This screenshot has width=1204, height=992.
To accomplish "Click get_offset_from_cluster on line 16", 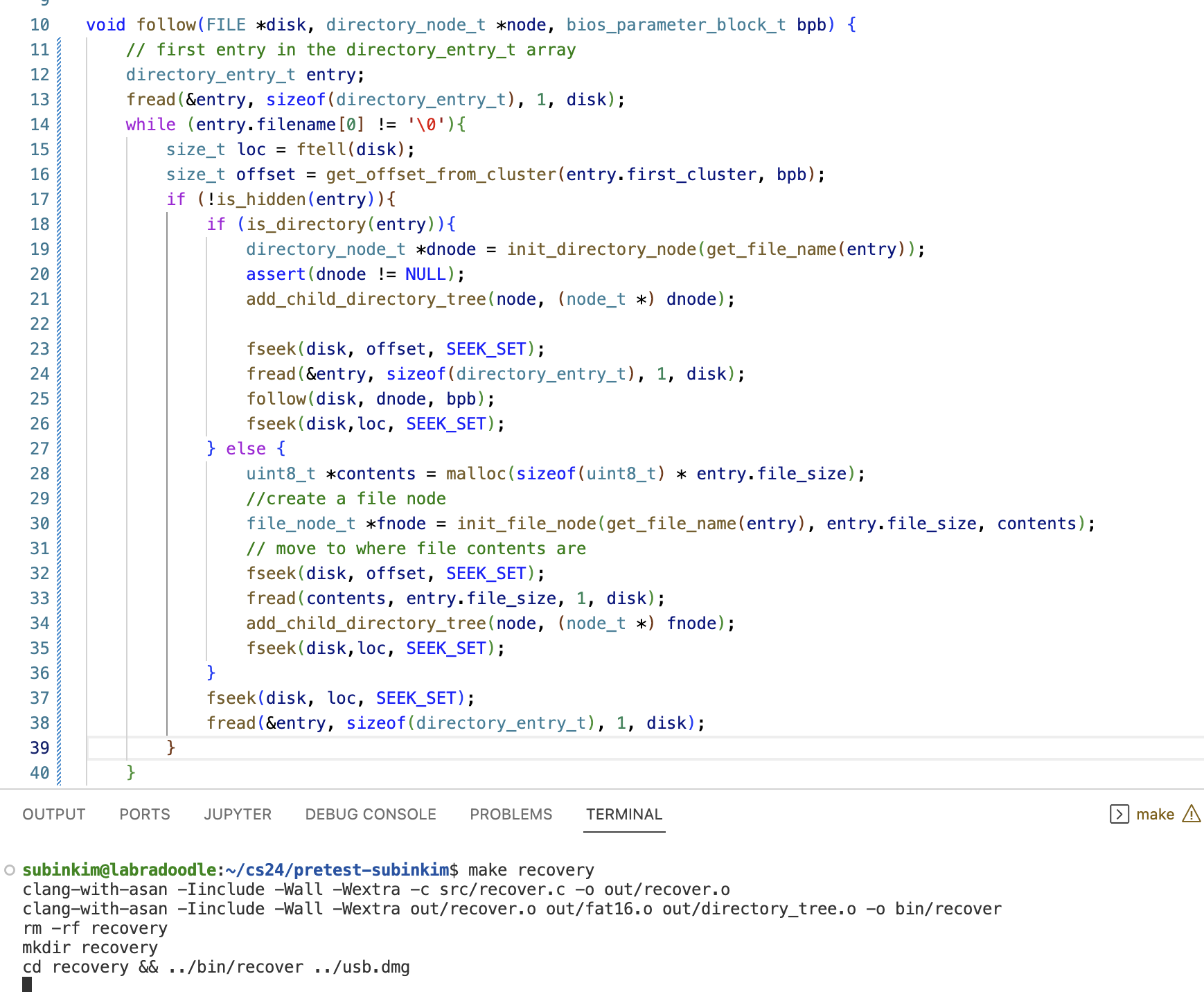I will pos(441,175).
